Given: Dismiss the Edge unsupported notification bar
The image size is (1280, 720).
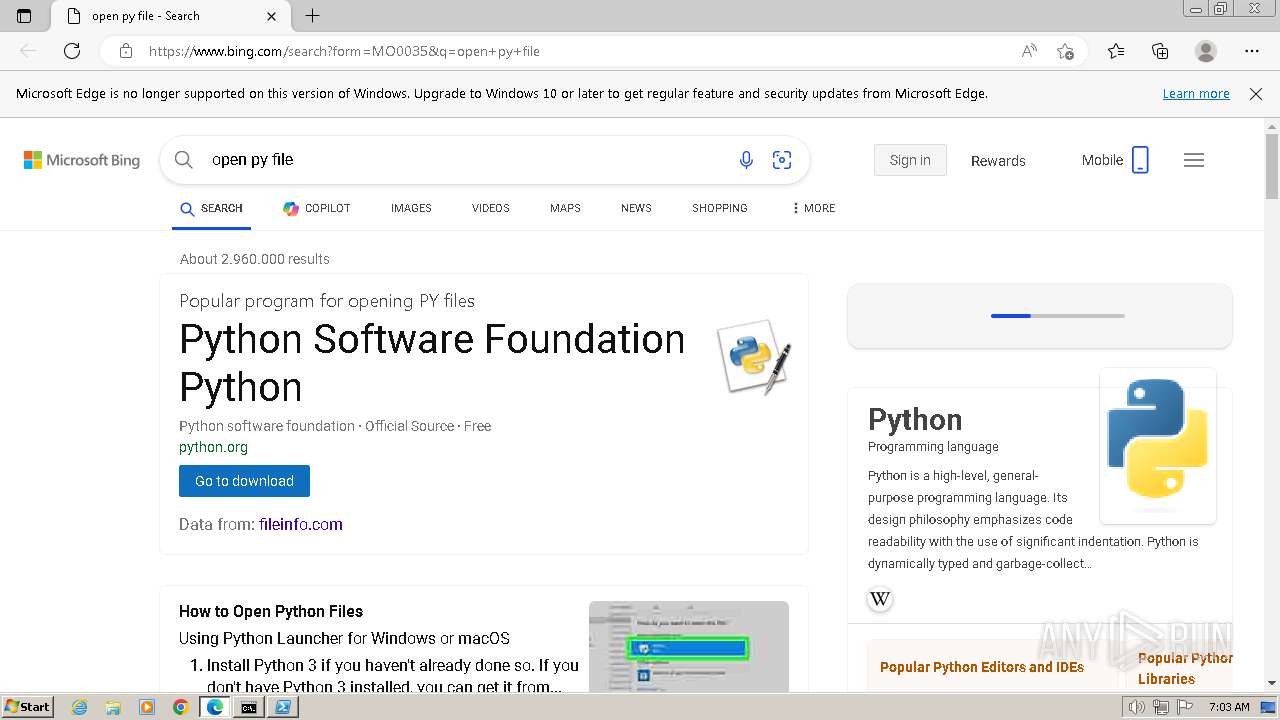Looking at the screenshot, I should pyautogui.click(x=1256, y=94).
